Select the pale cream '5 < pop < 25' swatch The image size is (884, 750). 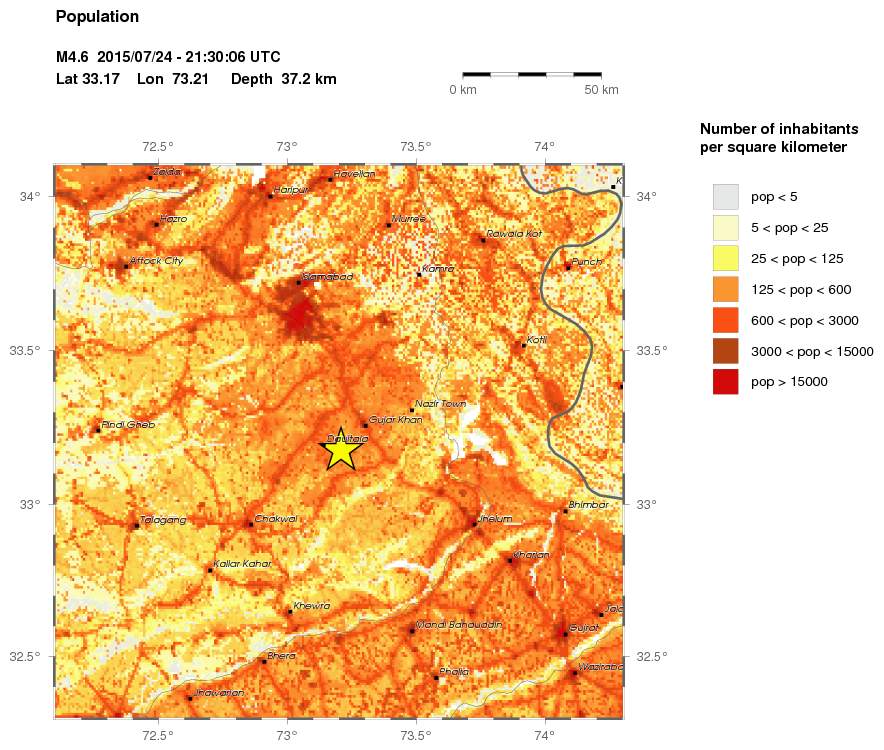pos(726,228)
